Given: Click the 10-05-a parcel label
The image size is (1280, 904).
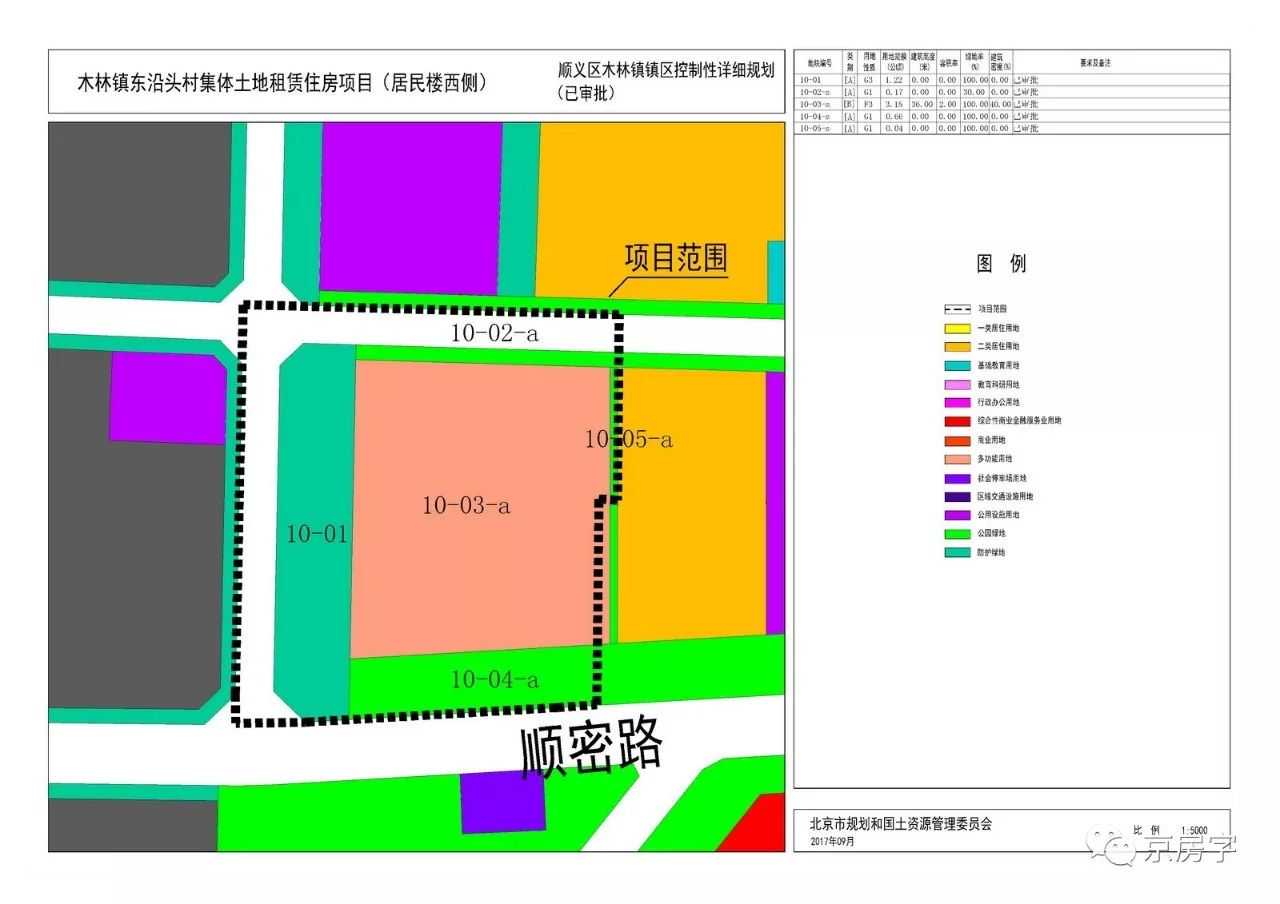Looking at the screenshot, I should pos(629,439).
